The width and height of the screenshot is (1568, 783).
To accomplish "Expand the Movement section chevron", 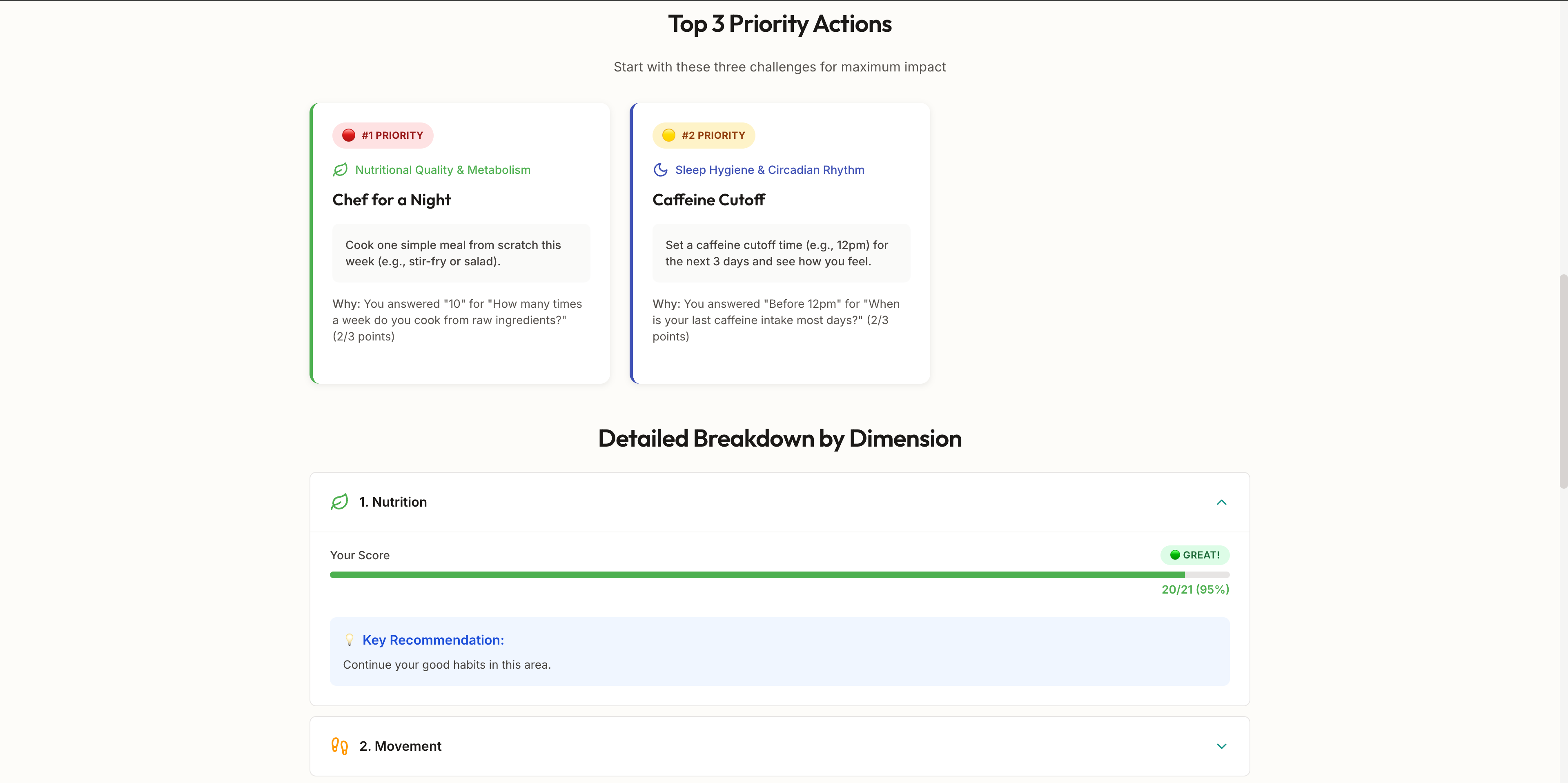I will [1221, 746].
